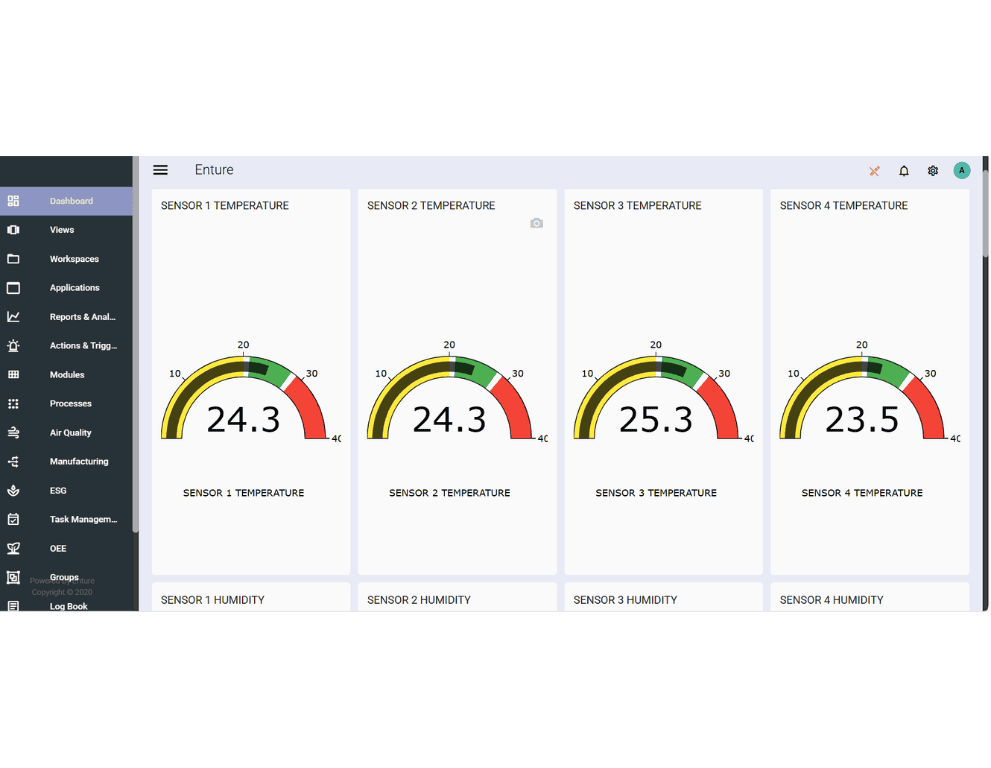Go to Manufacturing in the sidebar

(x=78, y=462)
